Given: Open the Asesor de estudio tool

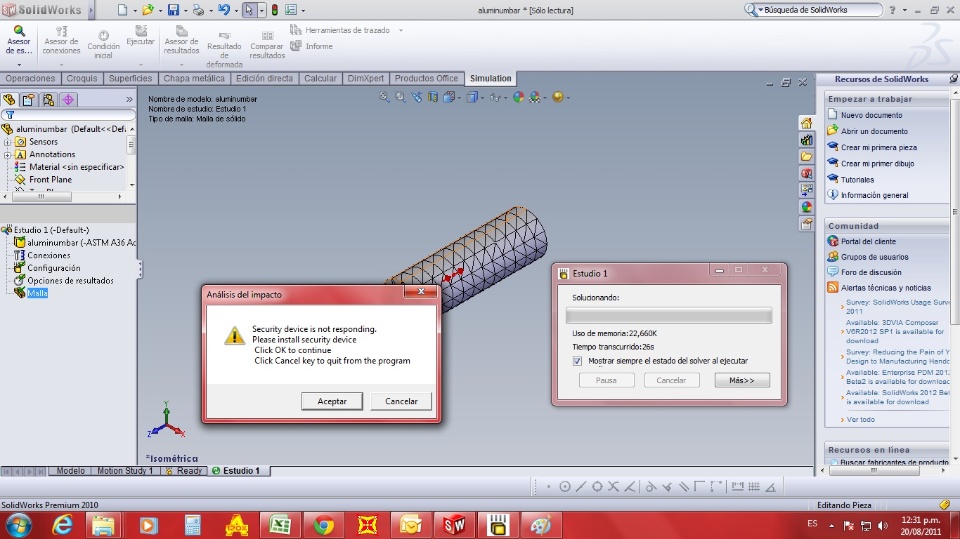Looking at the screenshot, I should click(x=18, y=40).
